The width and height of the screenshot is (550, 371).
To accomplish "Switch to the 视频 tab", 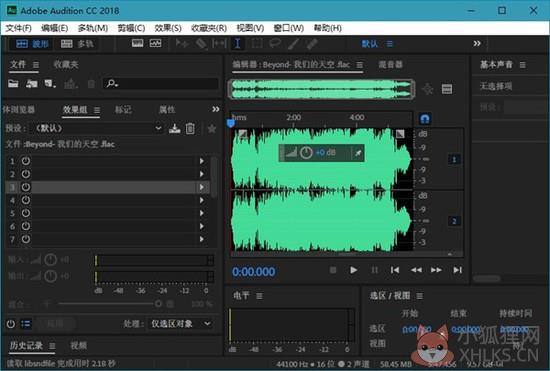I will [x=79, y=346].
